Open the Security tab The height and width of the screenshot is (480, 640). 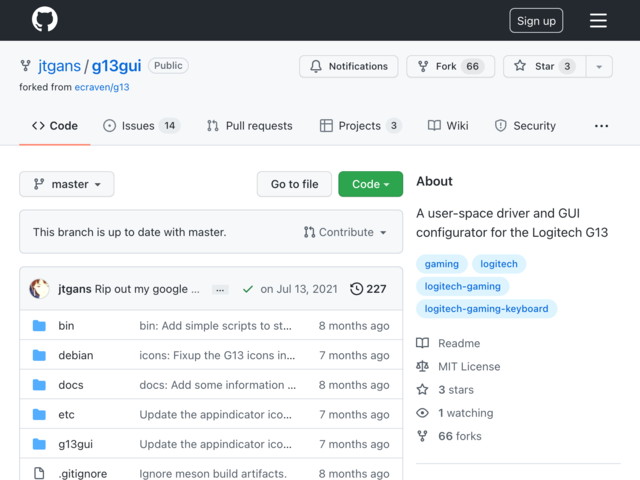[x=525, y=126]
